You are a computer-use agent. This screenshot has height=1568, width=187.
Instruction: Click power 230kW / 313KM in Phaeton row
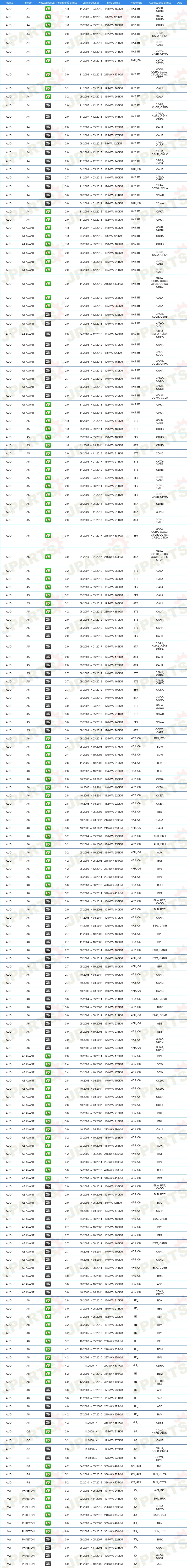pyautogui.click(x=114, y=1564)
